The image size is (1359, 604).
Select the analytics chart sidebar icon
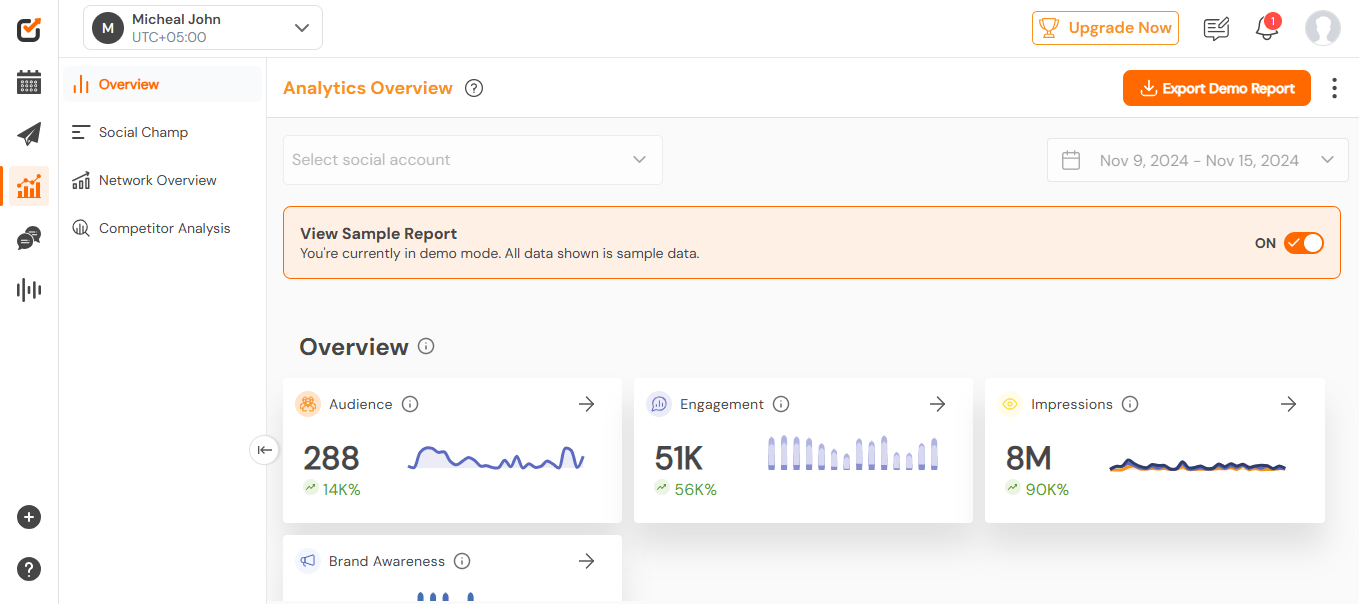[29, 186]
